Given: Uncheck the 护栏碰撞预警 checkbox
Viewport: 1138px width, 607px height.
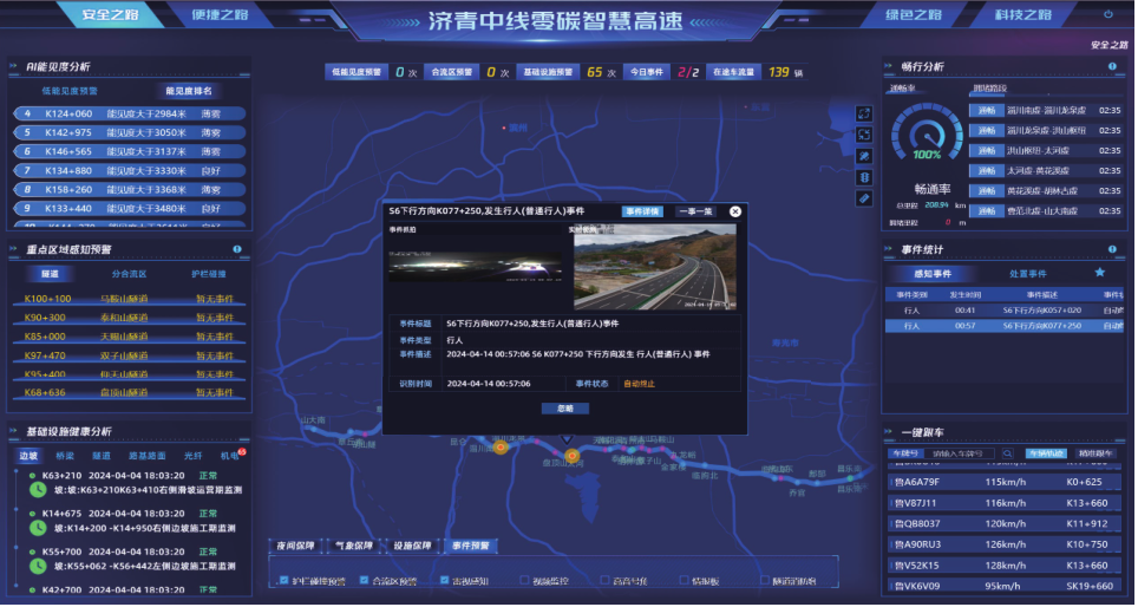Looking at the screenshot, I should coord(284,580).
